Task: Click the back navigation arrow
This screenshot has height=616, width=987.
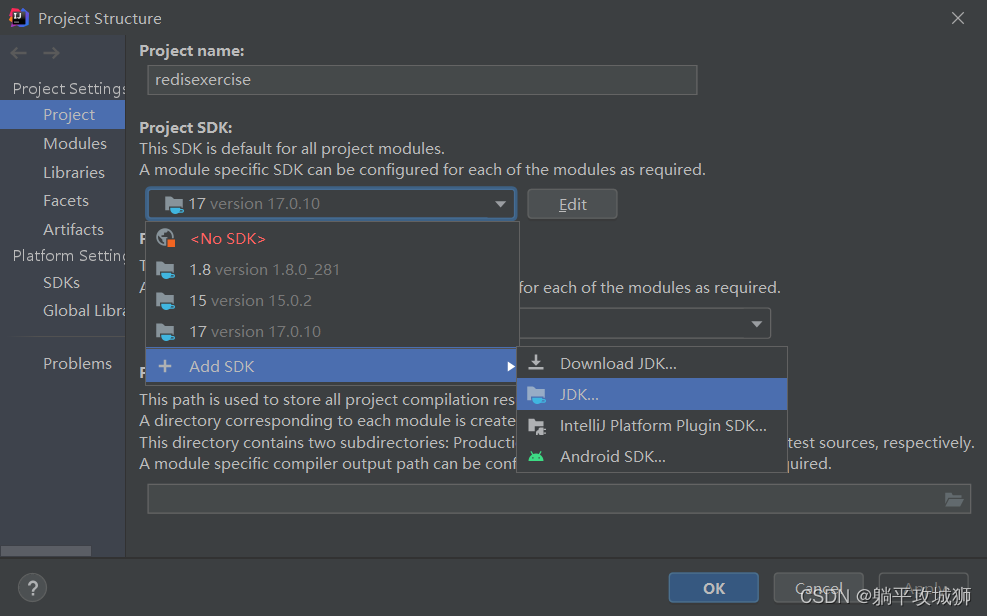Action: [19, 53]
